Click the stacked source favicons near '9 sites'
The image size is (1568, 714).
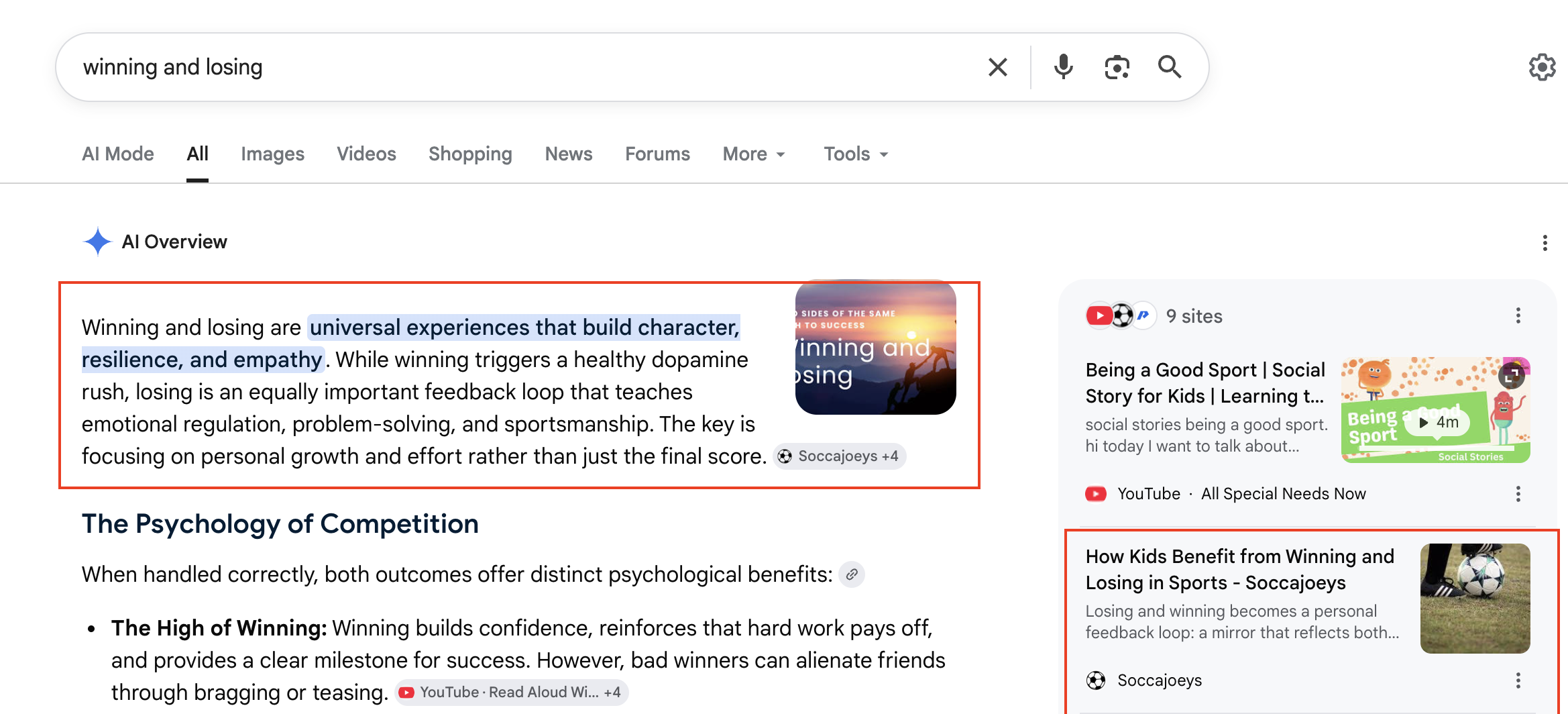pos(1121,315)
